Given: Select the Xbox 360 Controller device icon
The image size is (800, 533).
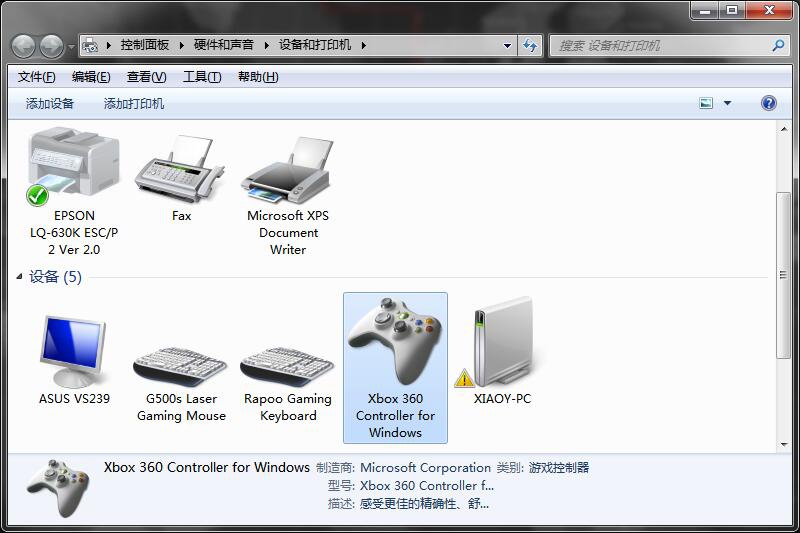Looking at the screenshot, I should pyautogui.click(x=395, y=342).
